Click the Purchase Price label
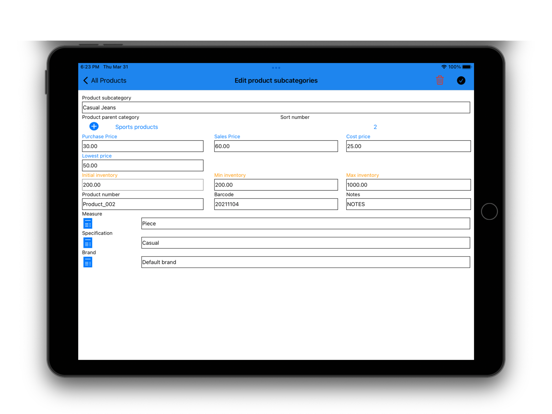This screenshot has width=552, height=414. click(x=100, y=136)
